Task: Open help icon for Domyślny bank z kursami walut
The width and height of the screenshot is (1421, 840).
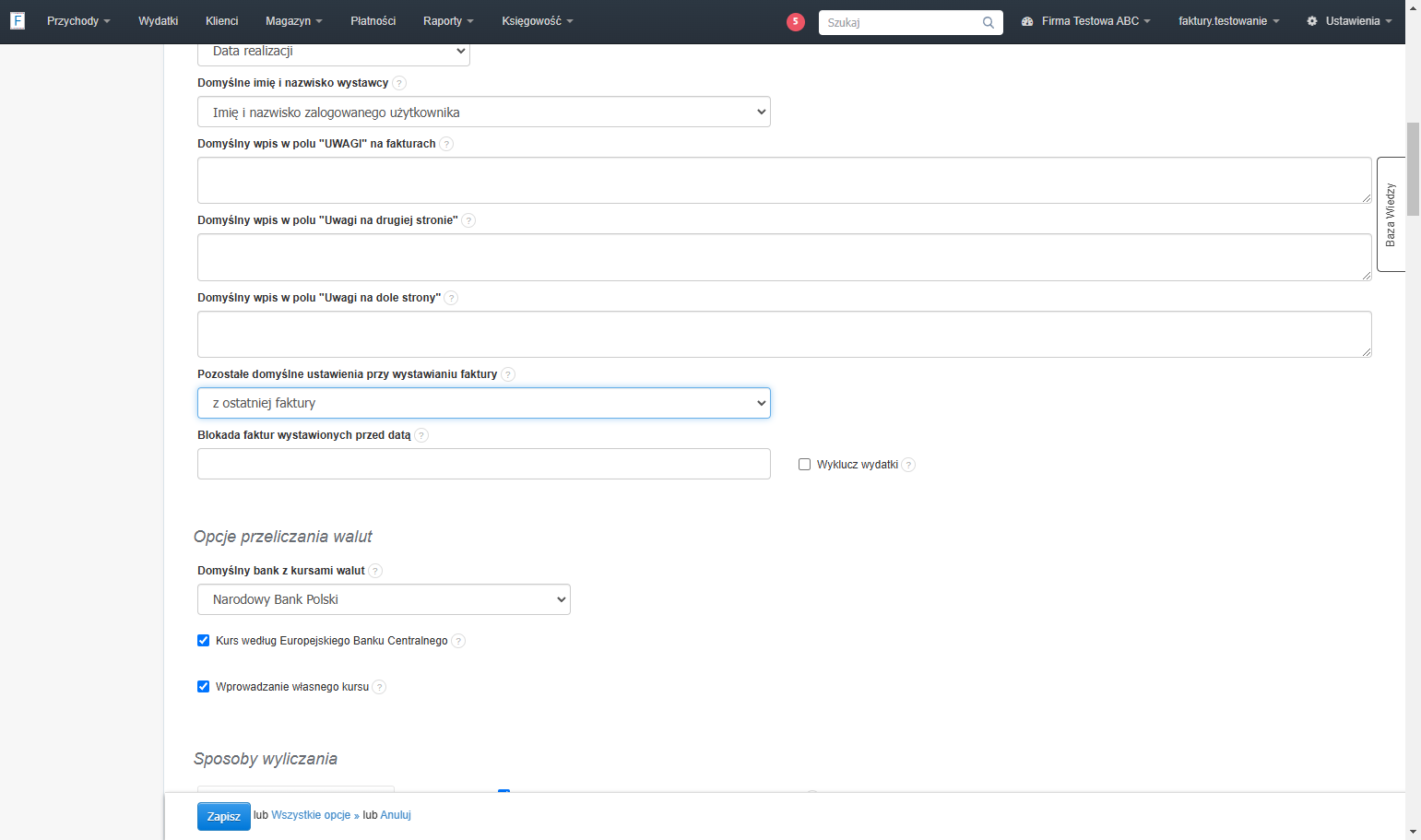Action: click(375, 571)
